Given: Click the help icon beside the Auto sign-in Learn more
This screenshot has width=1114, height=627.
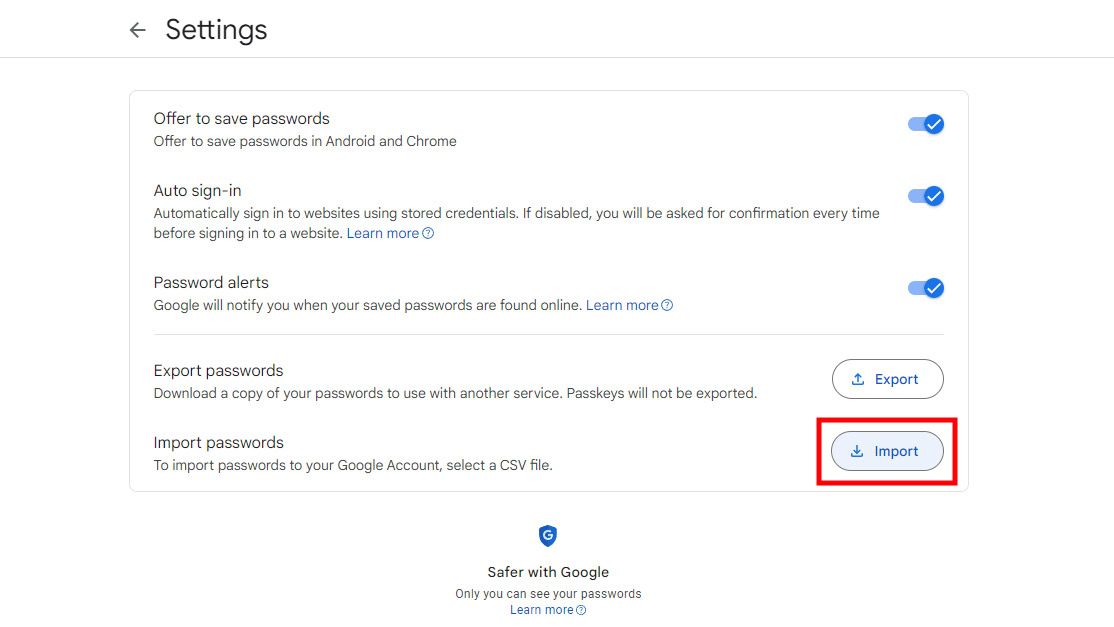Looking at the screenshot, I should pos(428,233).
